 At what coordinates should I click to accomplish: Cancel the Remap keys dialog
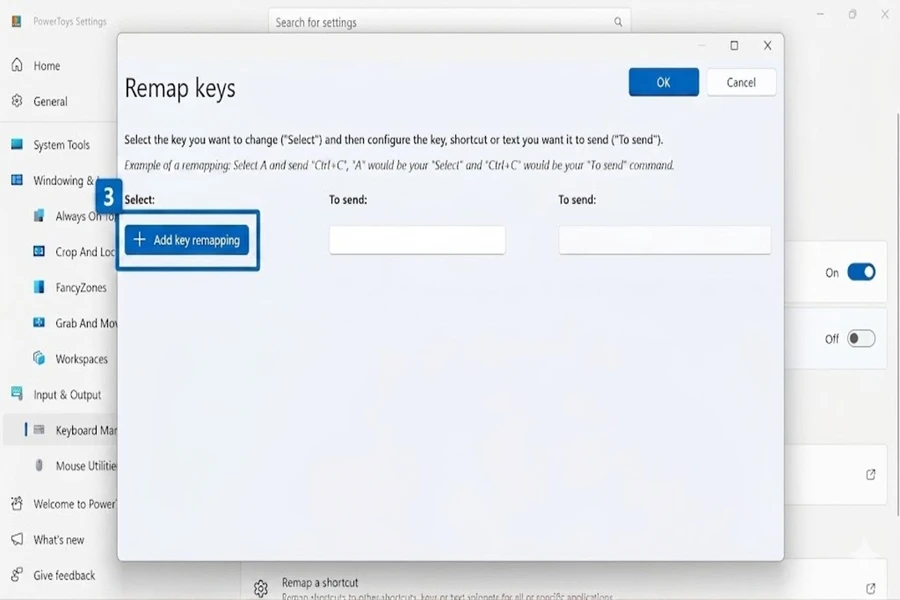coord(741,82)
